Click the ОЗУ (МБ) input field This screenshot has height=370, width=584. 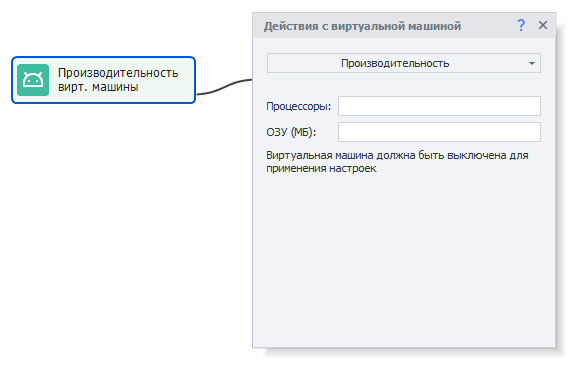pos(439,132)
